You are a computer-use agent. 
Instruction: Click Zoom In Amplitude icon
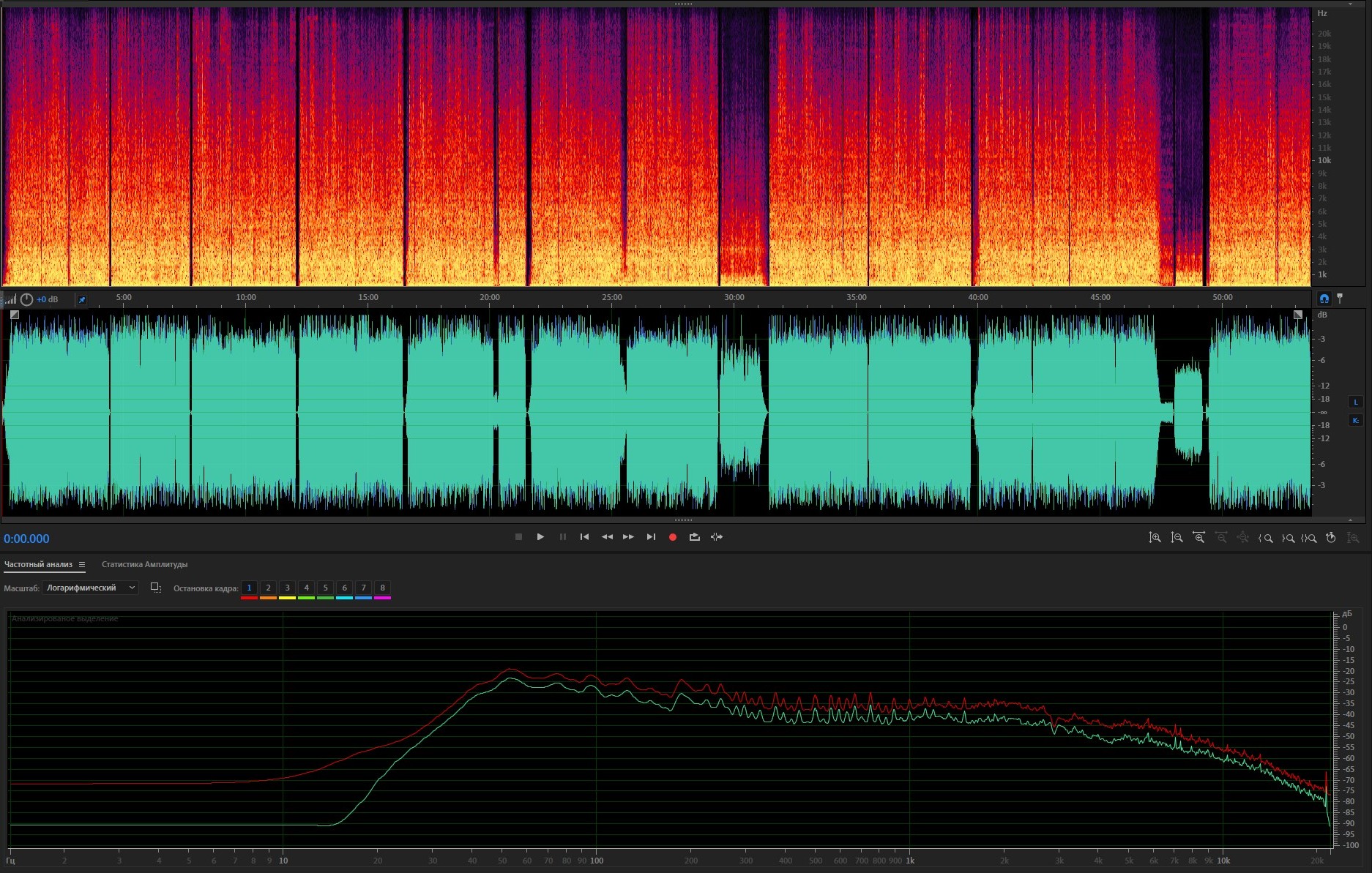pos(1155,538)
